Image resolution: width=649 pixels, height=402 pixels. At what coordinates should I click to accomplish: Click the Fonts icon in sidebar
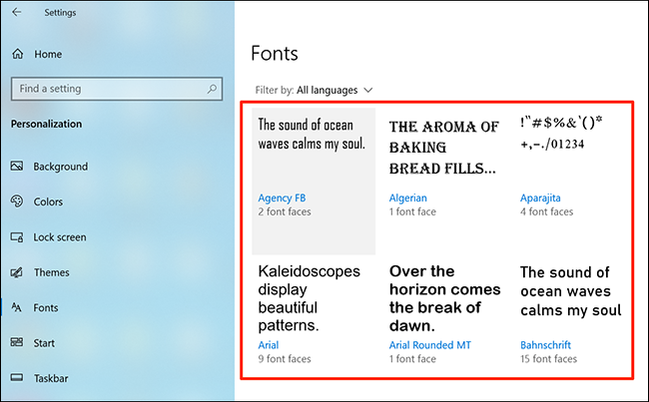(x=17, y=308)
